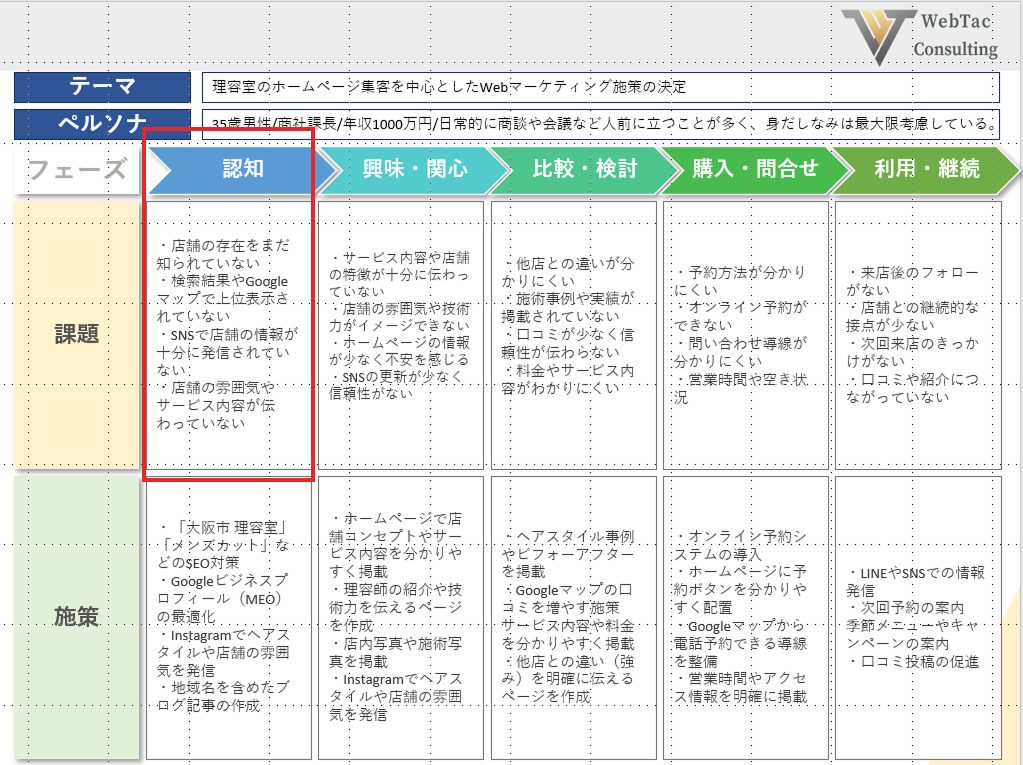1023x765 pixels.
Task: Click the persona description text box
Action: (x=600, y=125)
